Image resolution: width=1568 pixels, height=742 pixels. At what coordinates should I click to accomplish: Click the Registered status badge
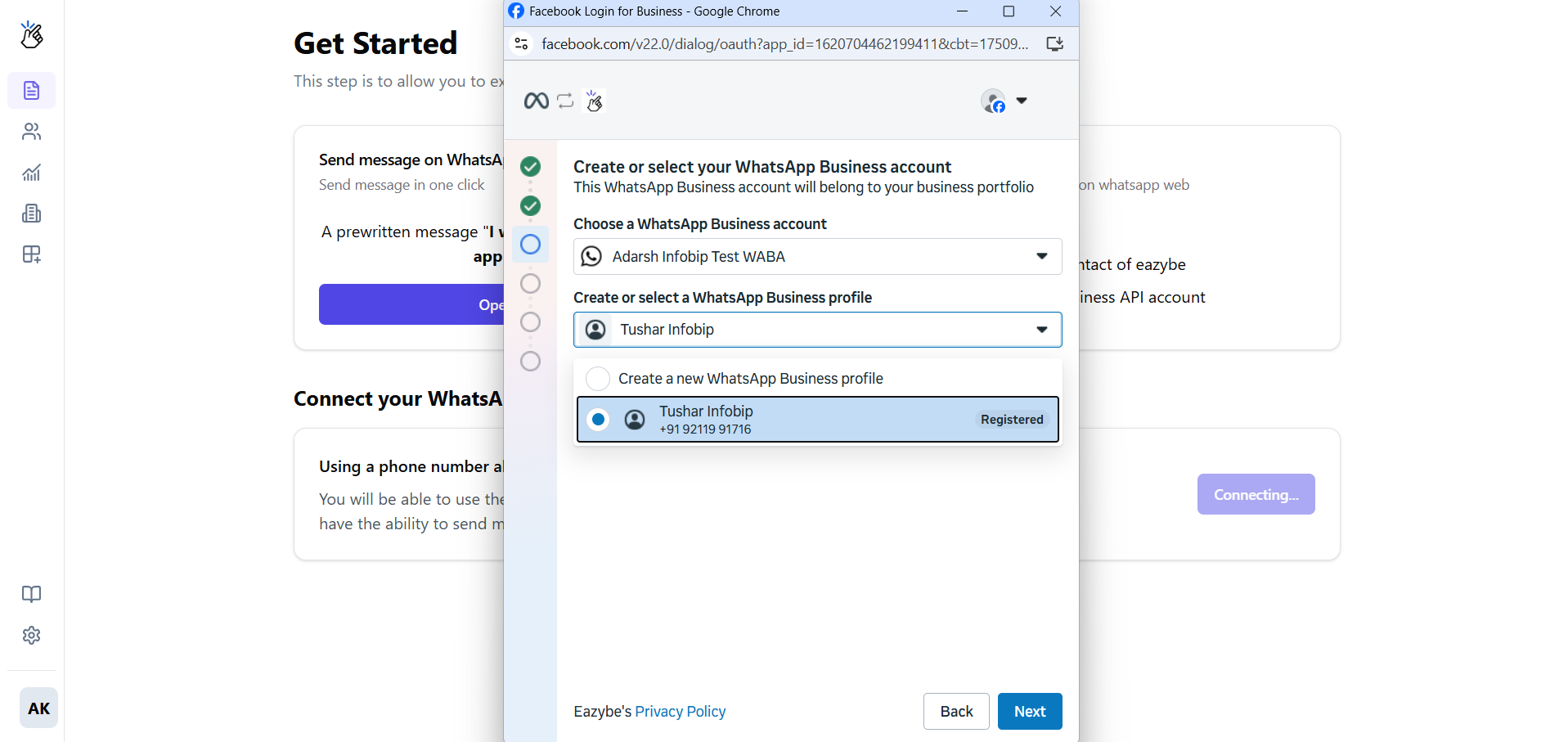[1012, 420]
